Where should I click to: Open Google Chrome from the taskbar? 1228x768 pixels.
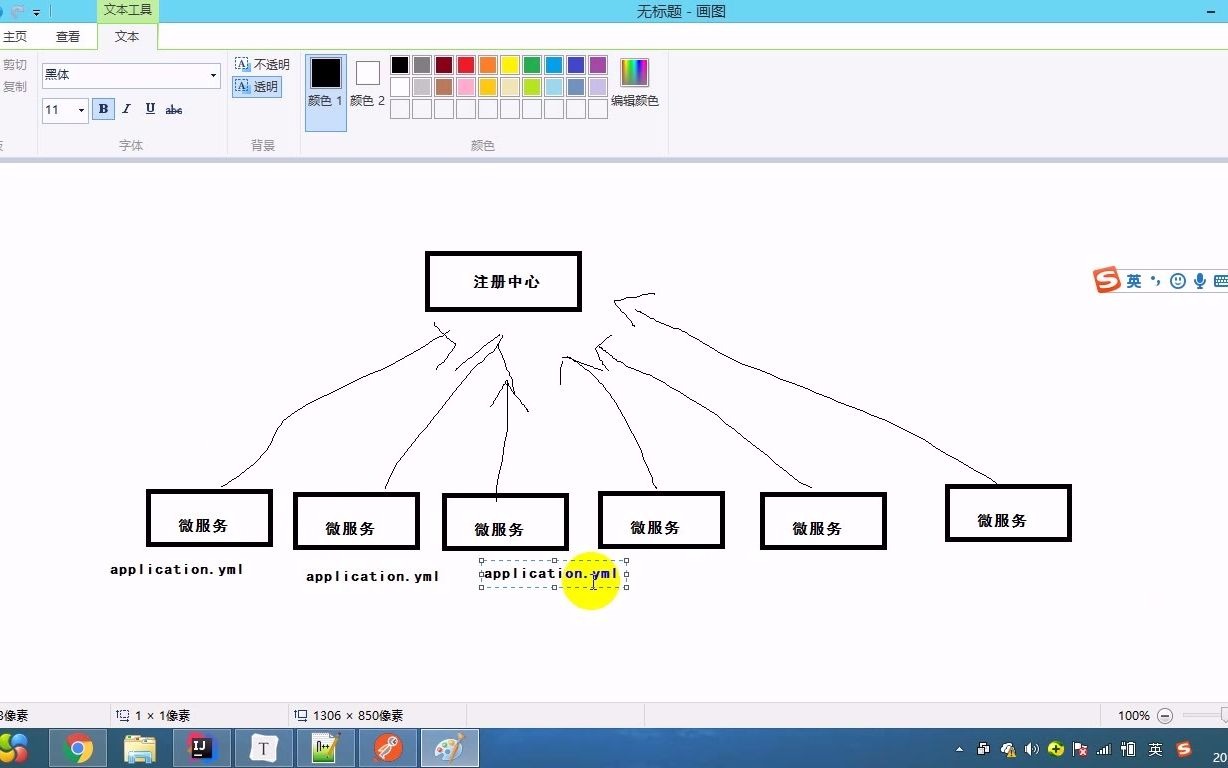tap(78, 747)
